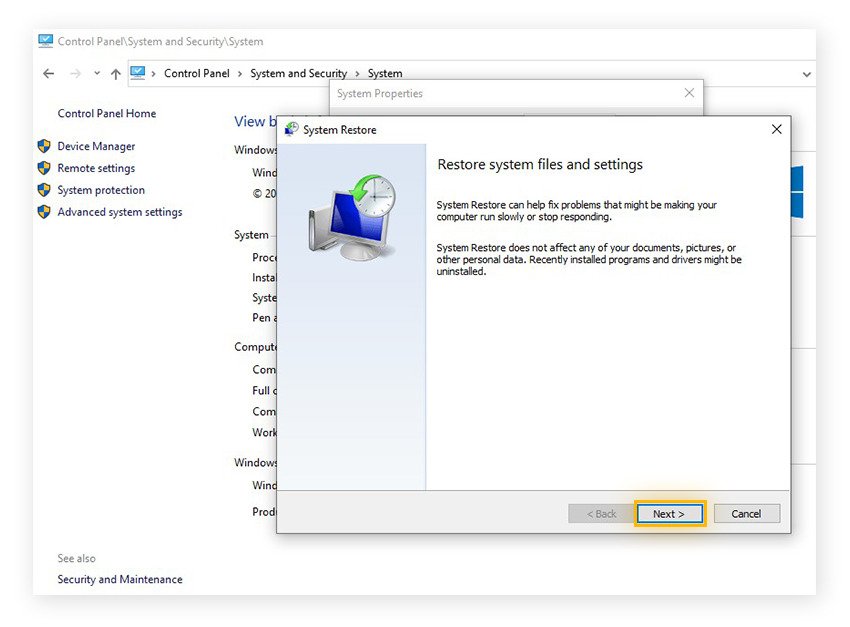Go to Control Panel Home

(x=107, y=113)
